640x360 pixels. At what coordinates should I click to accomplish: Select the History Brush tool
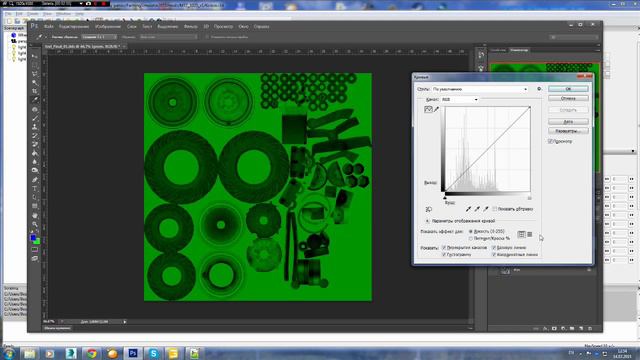pos(35,136)
